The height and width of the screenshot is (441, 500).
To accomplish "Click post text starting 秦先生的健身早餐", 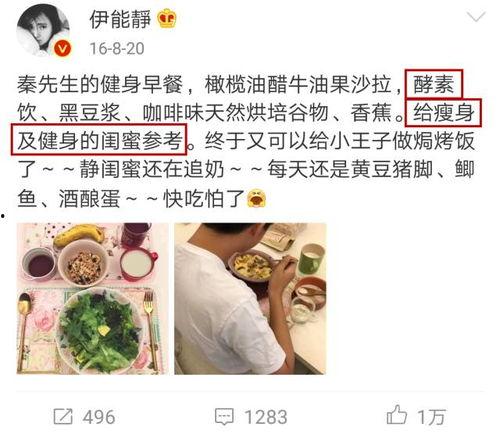I will 100,84.
